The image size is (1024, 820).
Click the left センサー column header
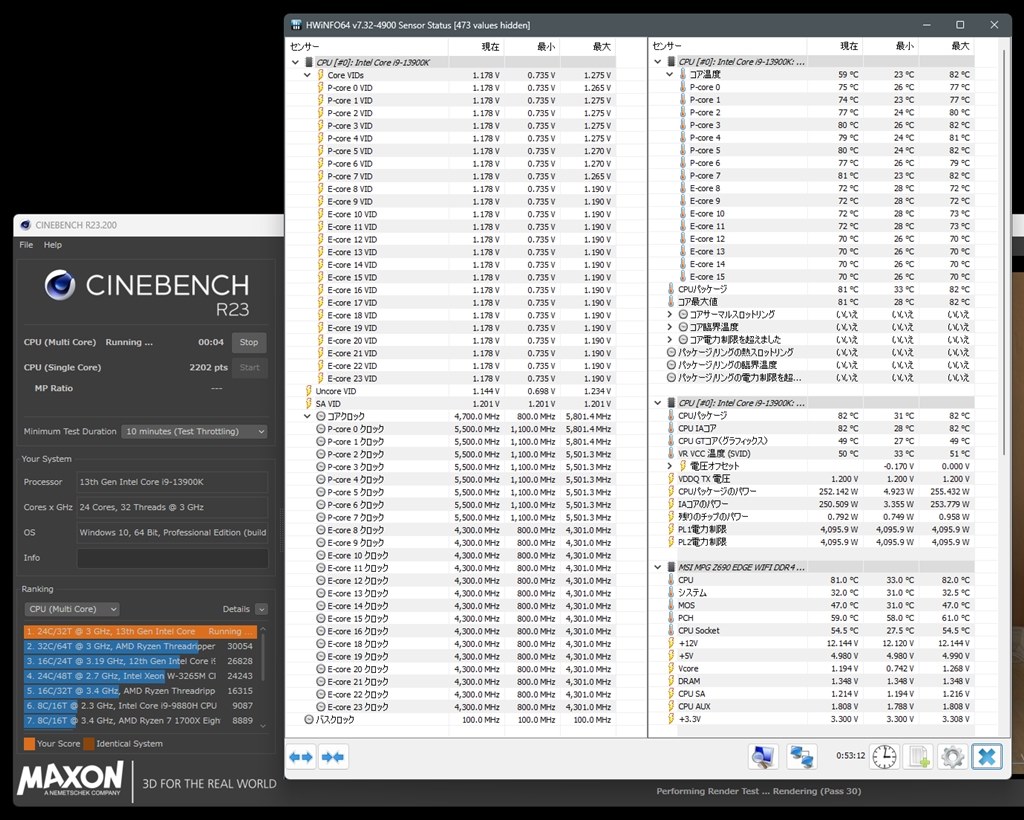pos(368,46)
